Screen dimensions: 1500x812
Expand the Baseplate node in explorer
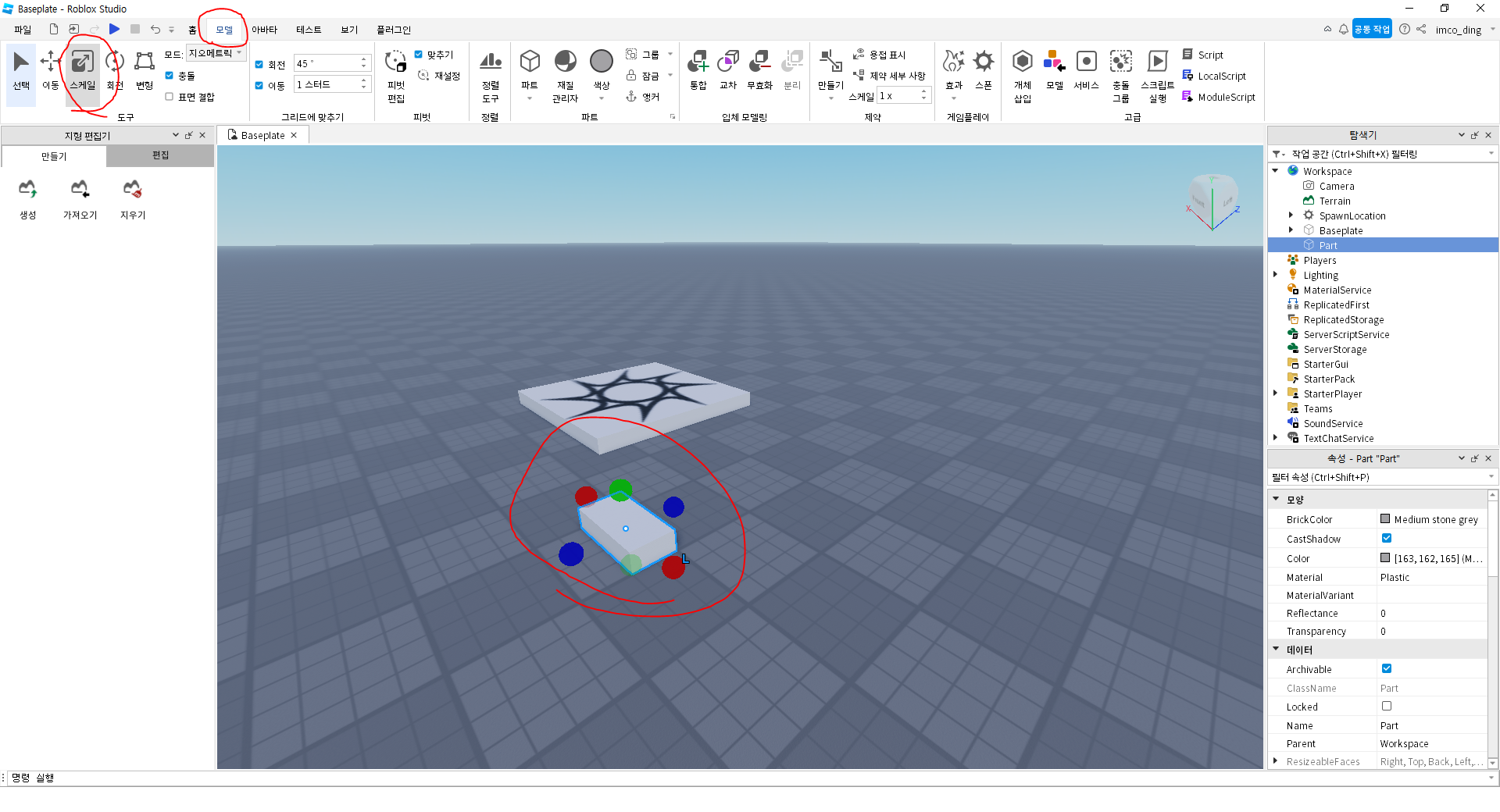[1291, 230]
